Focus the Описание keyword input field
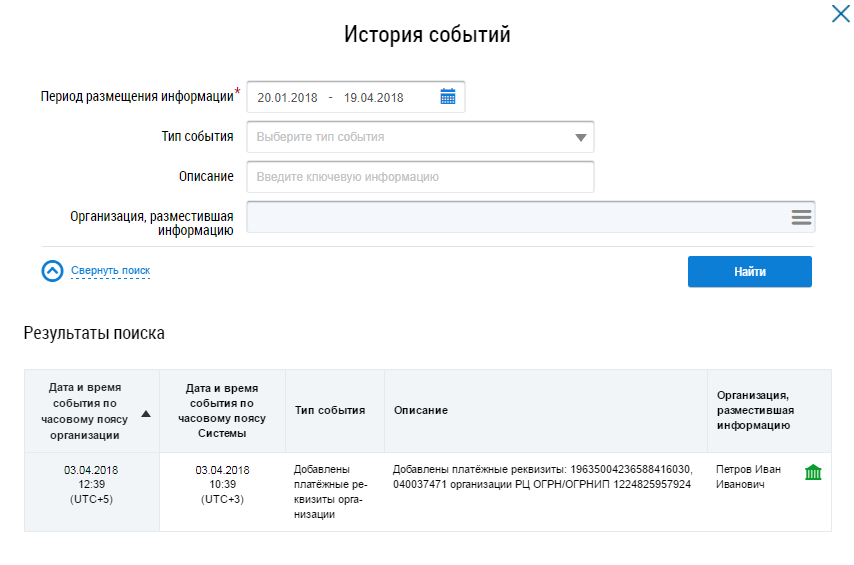Viewport: 854px width, 565px height. coord(420,177)
